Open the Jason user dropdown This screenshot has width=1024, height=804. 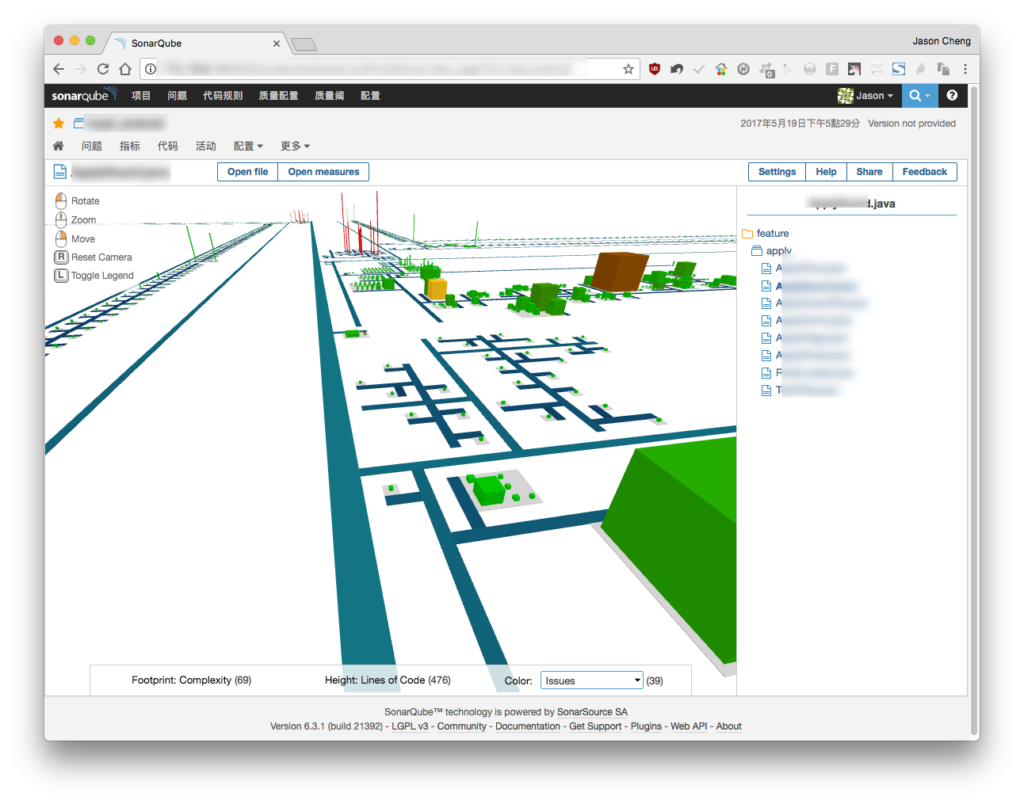click(865, 95)
